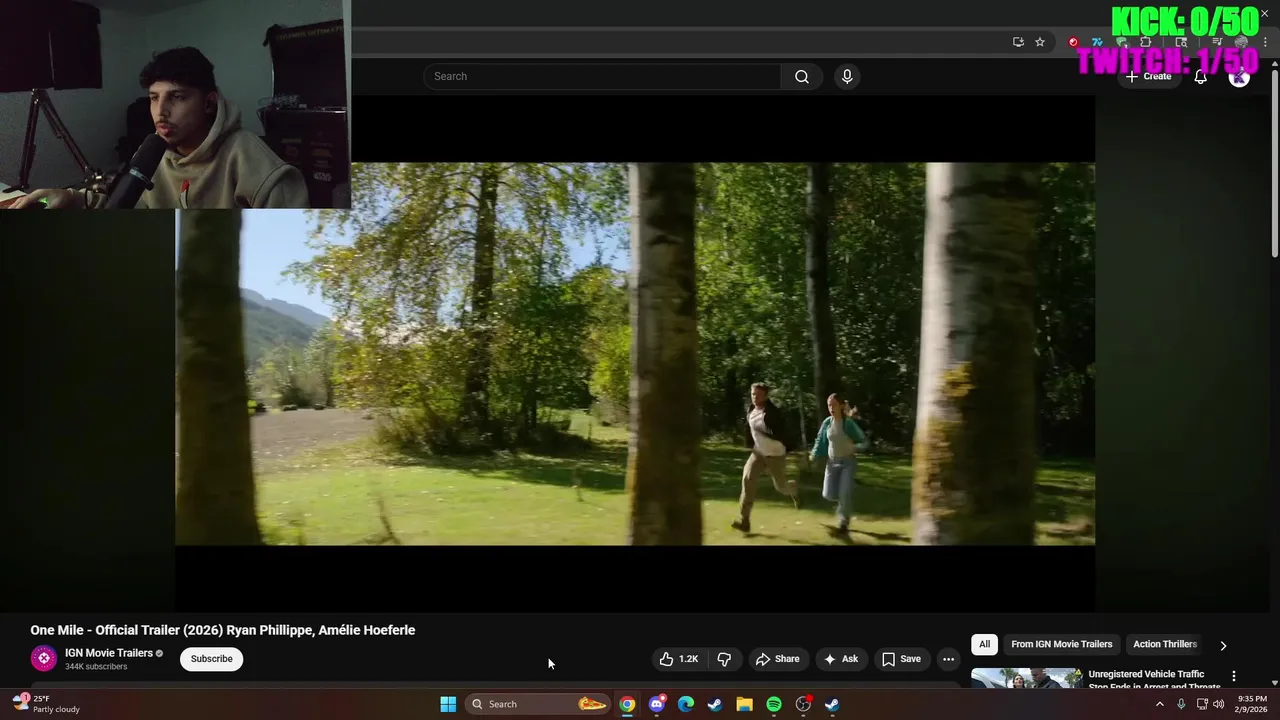Open the YouTube account avatar menu
The width and height of the screenshot is (1280, 720).
tap(1239, 77)
